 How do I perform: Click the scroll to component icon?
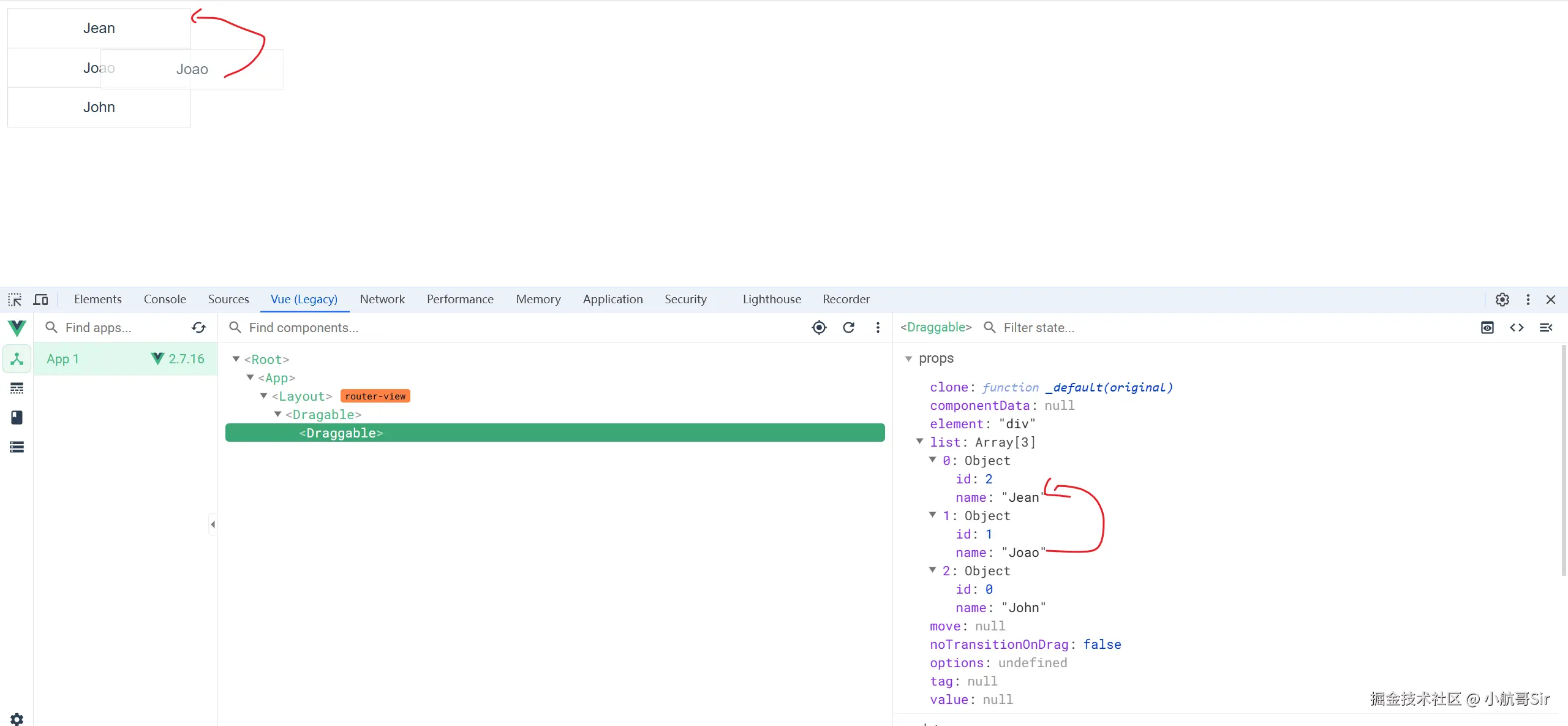[1487, 328]
